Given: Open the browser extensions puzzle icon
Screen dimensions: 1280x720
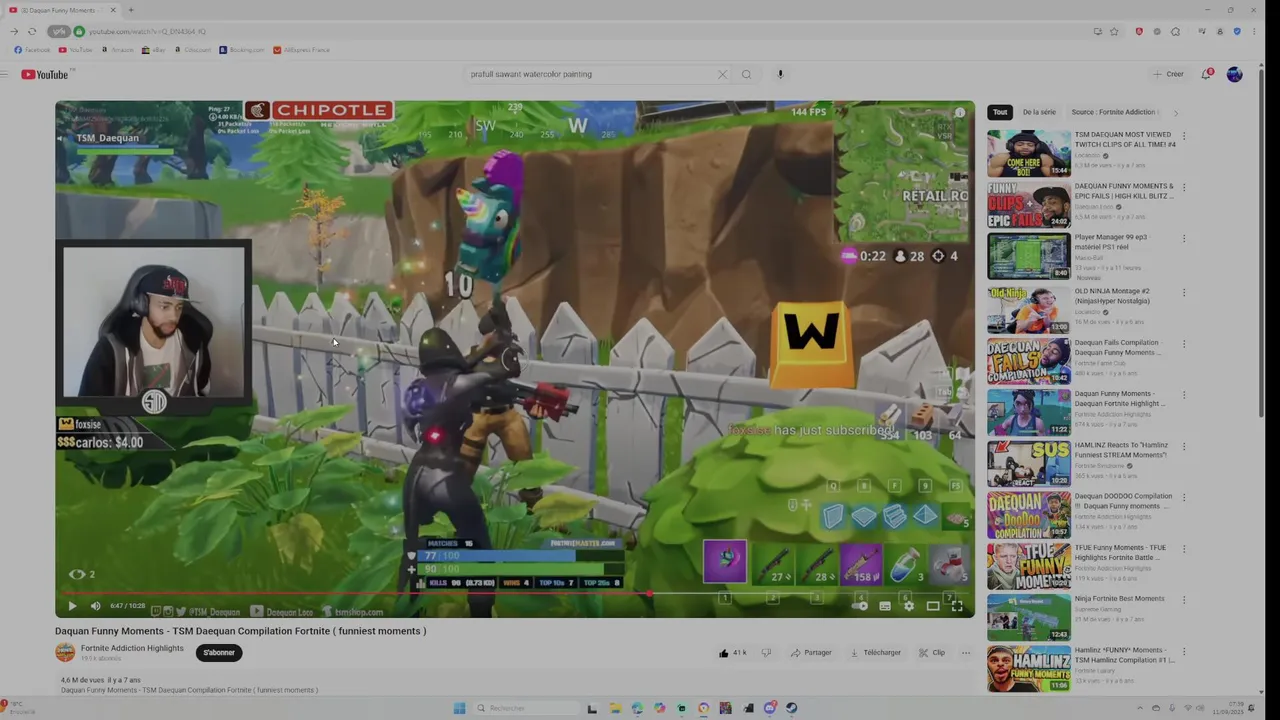Looking at the screenshot, I should pos(1176,31).
